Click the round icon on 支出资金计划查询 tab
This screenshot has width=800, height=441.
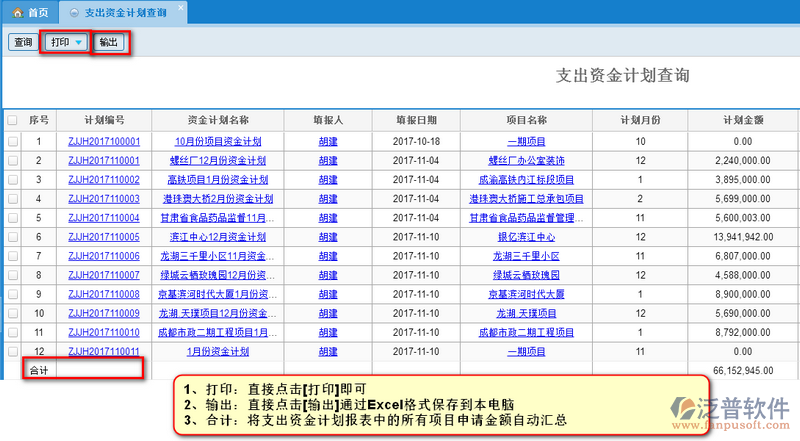coord(71,13)
